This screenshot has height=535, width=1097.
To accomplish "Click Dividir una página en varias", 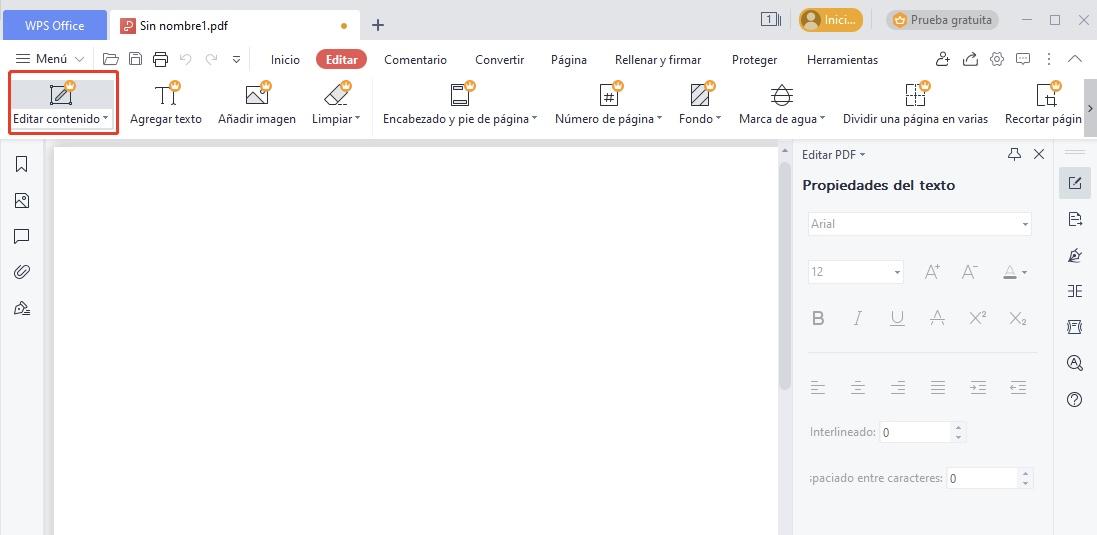I will 915,104.
